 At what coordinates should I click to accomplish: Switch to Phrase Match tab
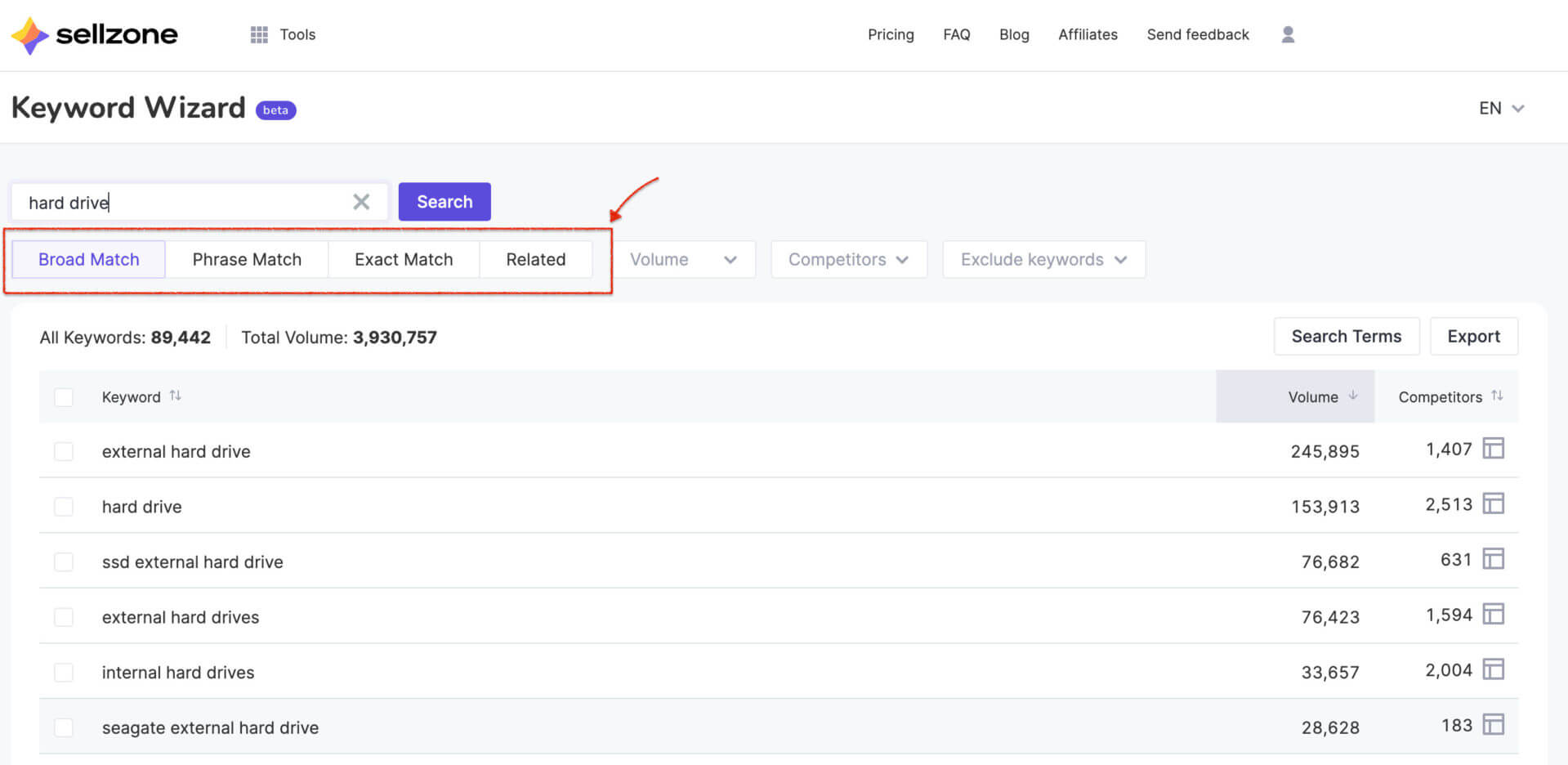click(x=247, y=259)
